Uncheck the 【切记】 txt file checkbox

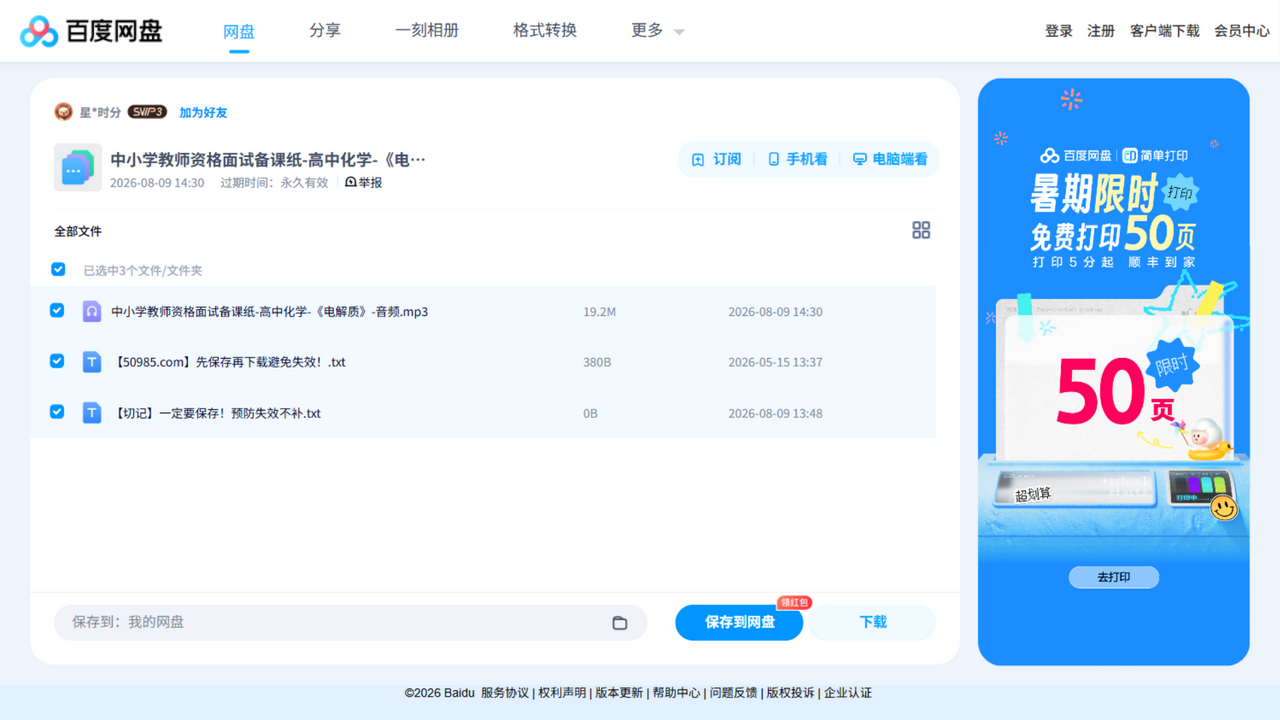pos(57,411)
